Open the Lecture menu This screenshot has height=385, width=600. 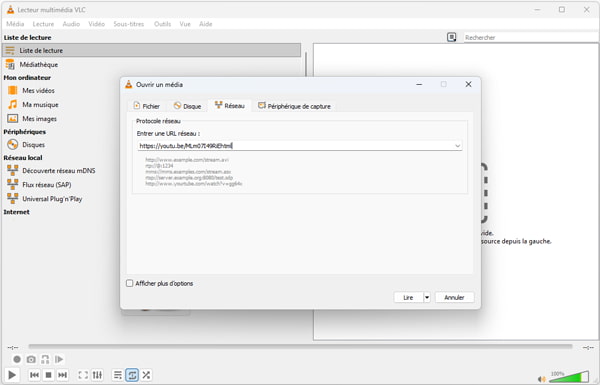point(43,24)
